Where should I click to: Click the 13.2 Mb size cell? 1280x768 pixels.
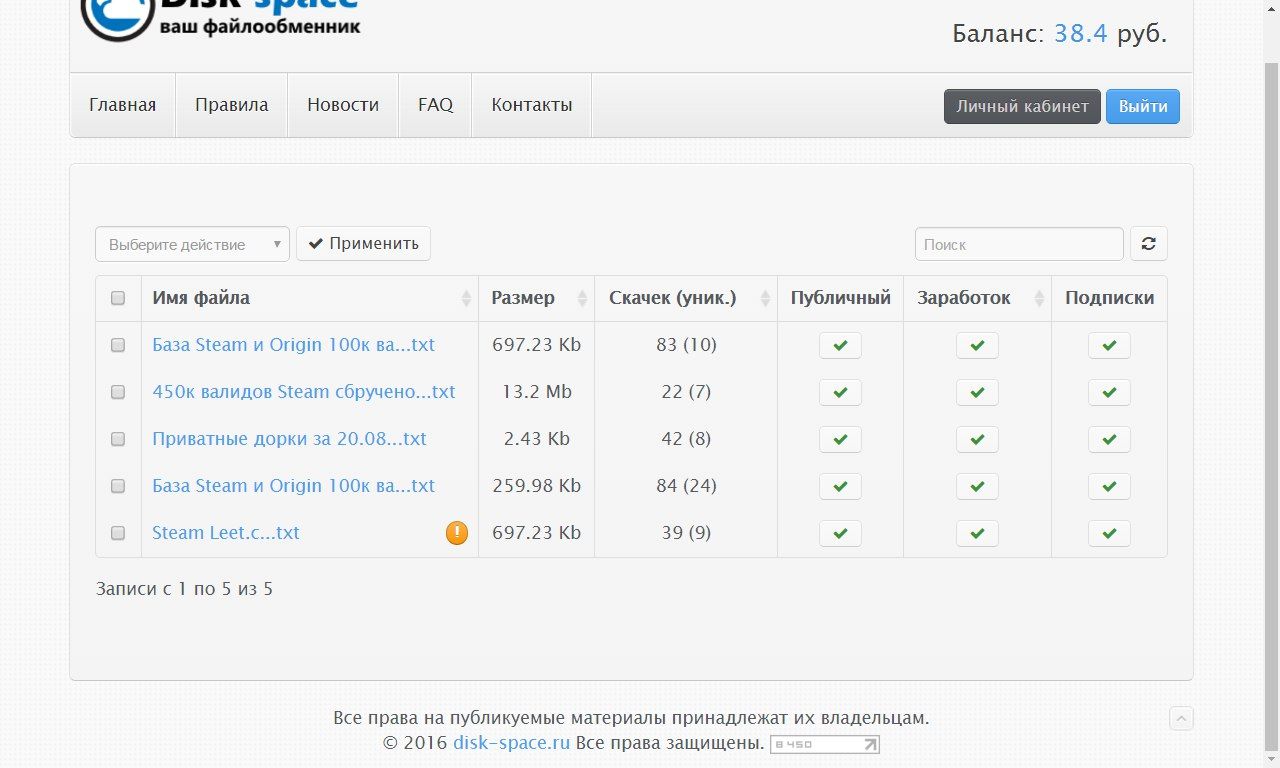(537, 392)
